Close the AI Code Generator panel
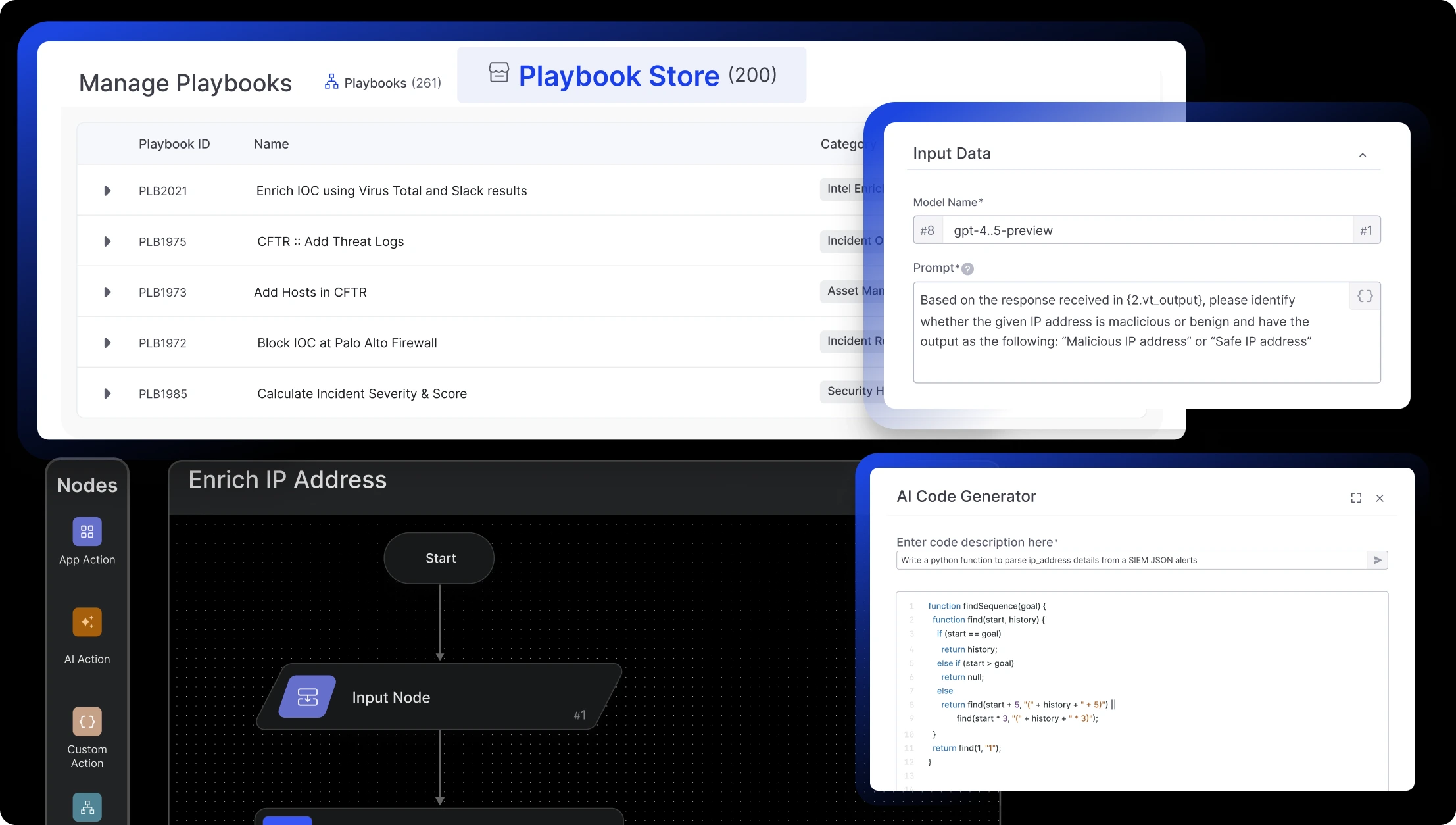Viewport: 1456px width, 825px height. point(1380,498)
